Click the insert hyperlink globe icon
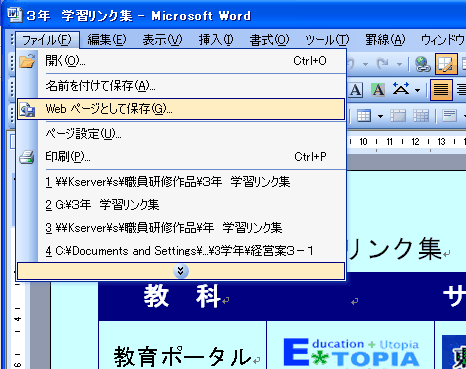This screenshot has height=369, width=466. 423,63
